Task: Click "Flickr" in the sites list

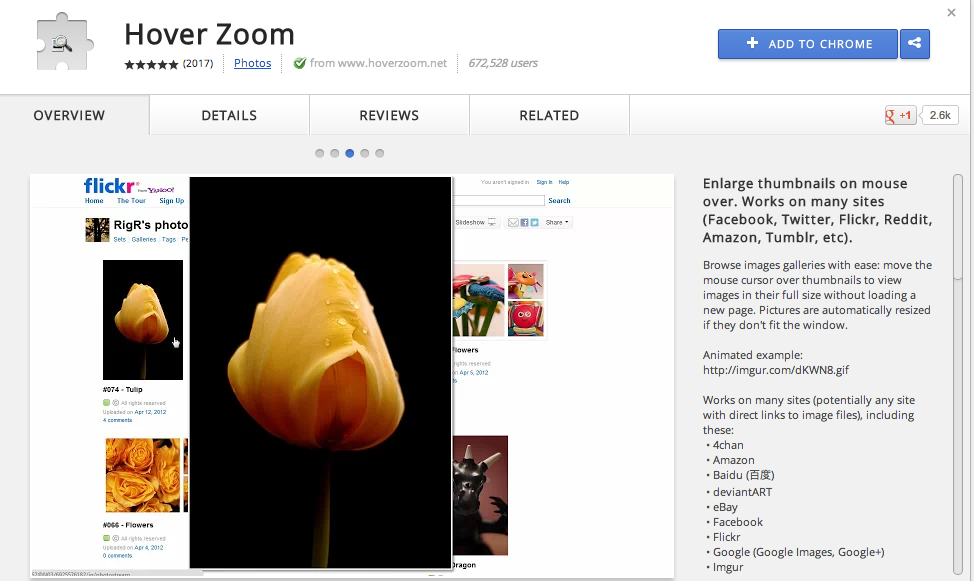Action: click(x=727, y=537)
